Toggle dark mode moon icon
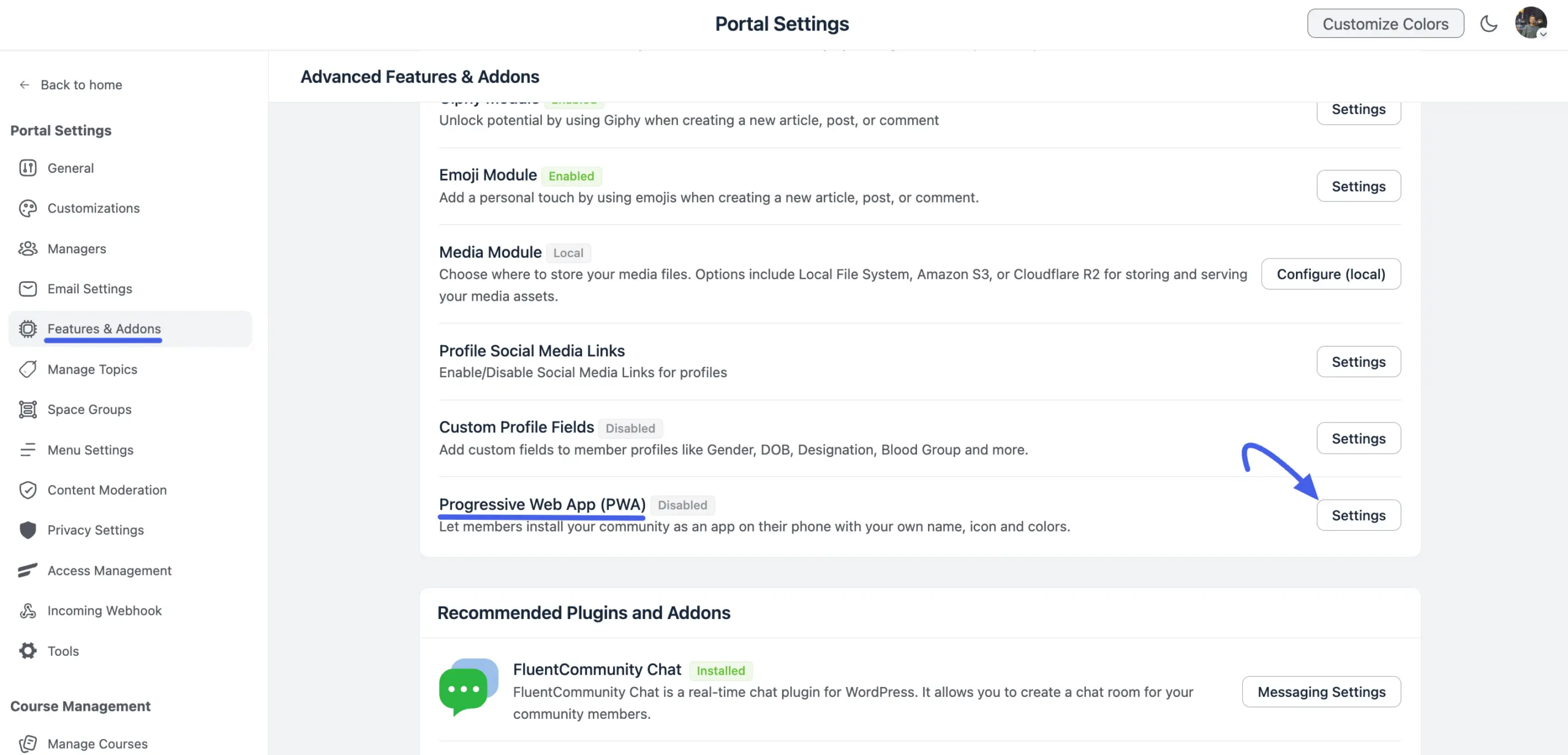The width and height of the screenshot is (1568, 755). click(x=1488, y=23)
